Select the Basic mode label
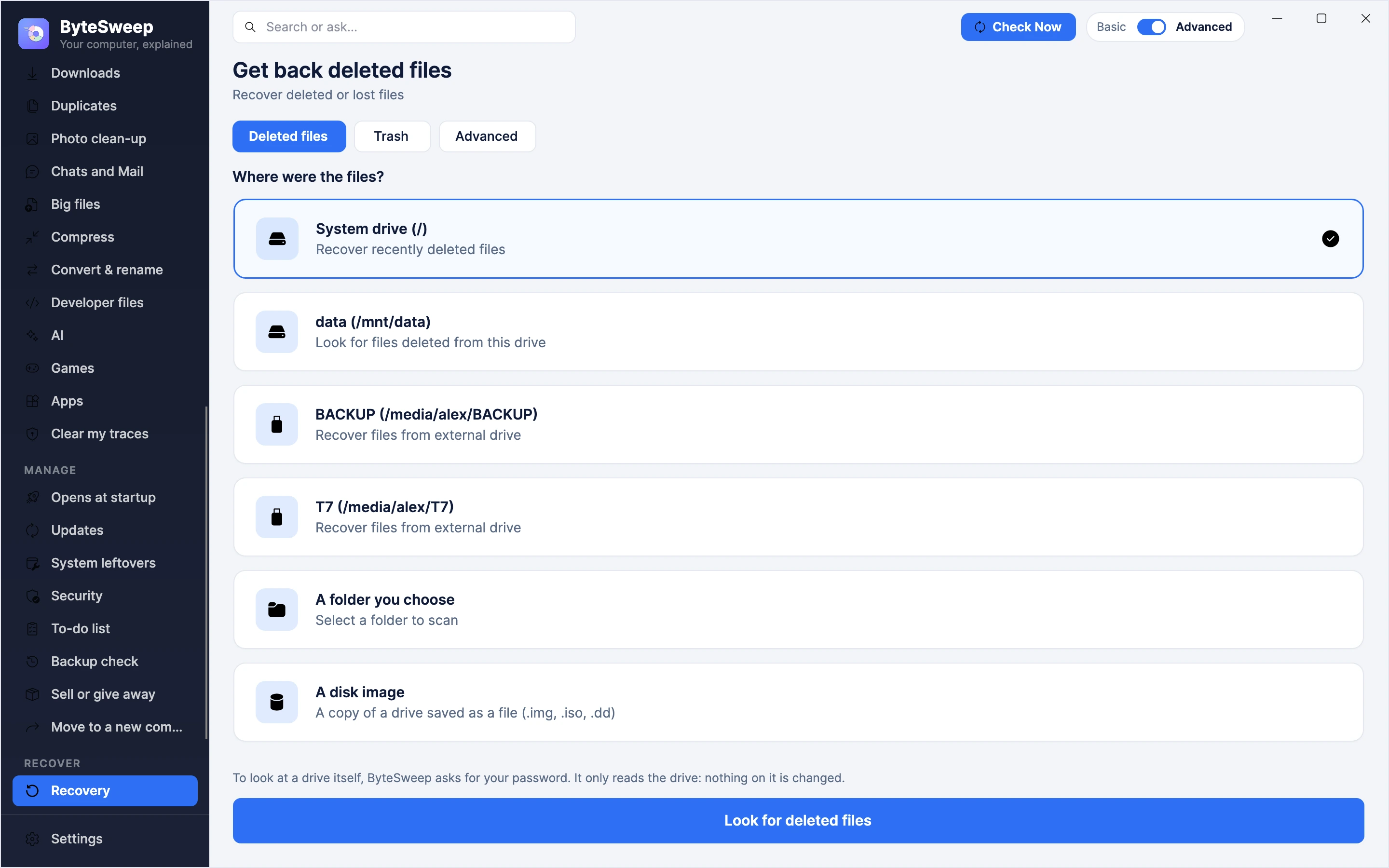Screen dimensions: 1389x868 1111,27
